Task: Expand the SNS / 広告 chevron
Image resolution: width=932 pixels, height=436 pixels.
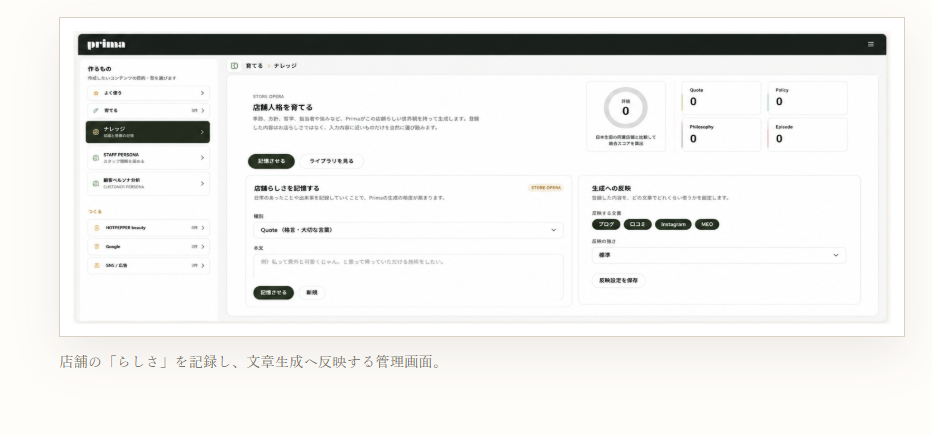Action: point(202,266)
